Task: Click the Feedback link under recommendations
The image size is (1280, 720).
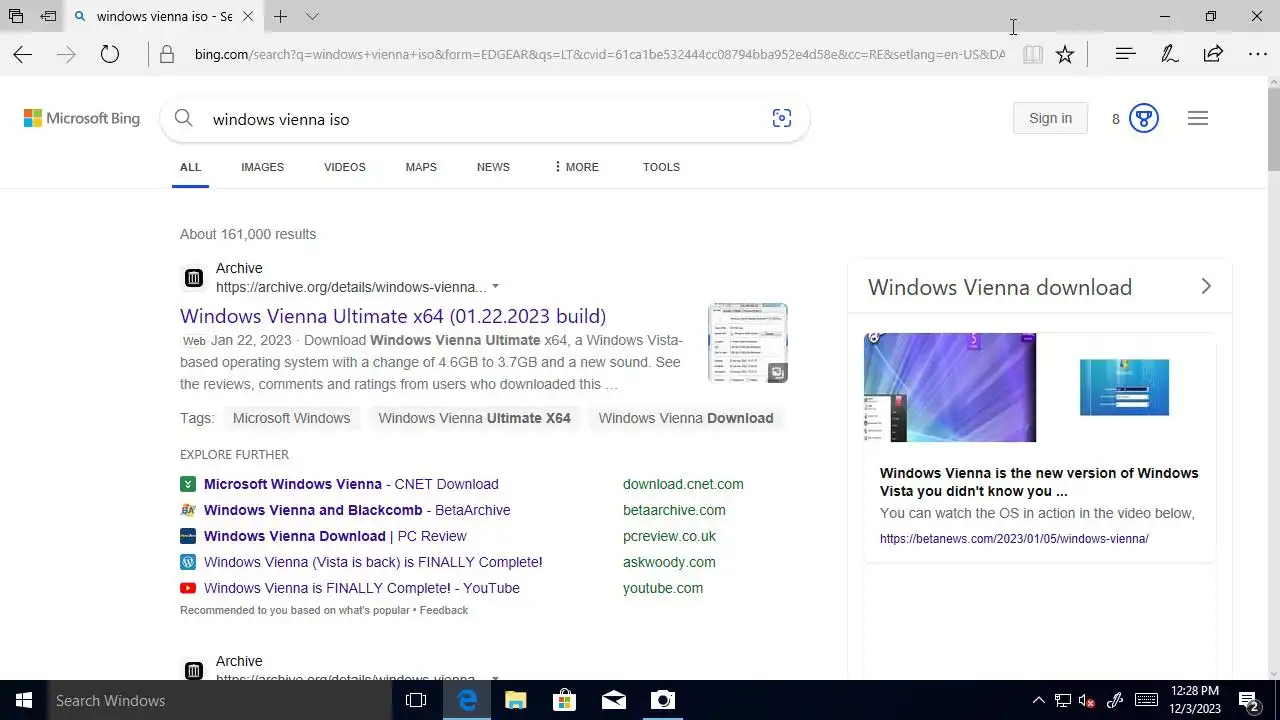Action: point(444,610)
